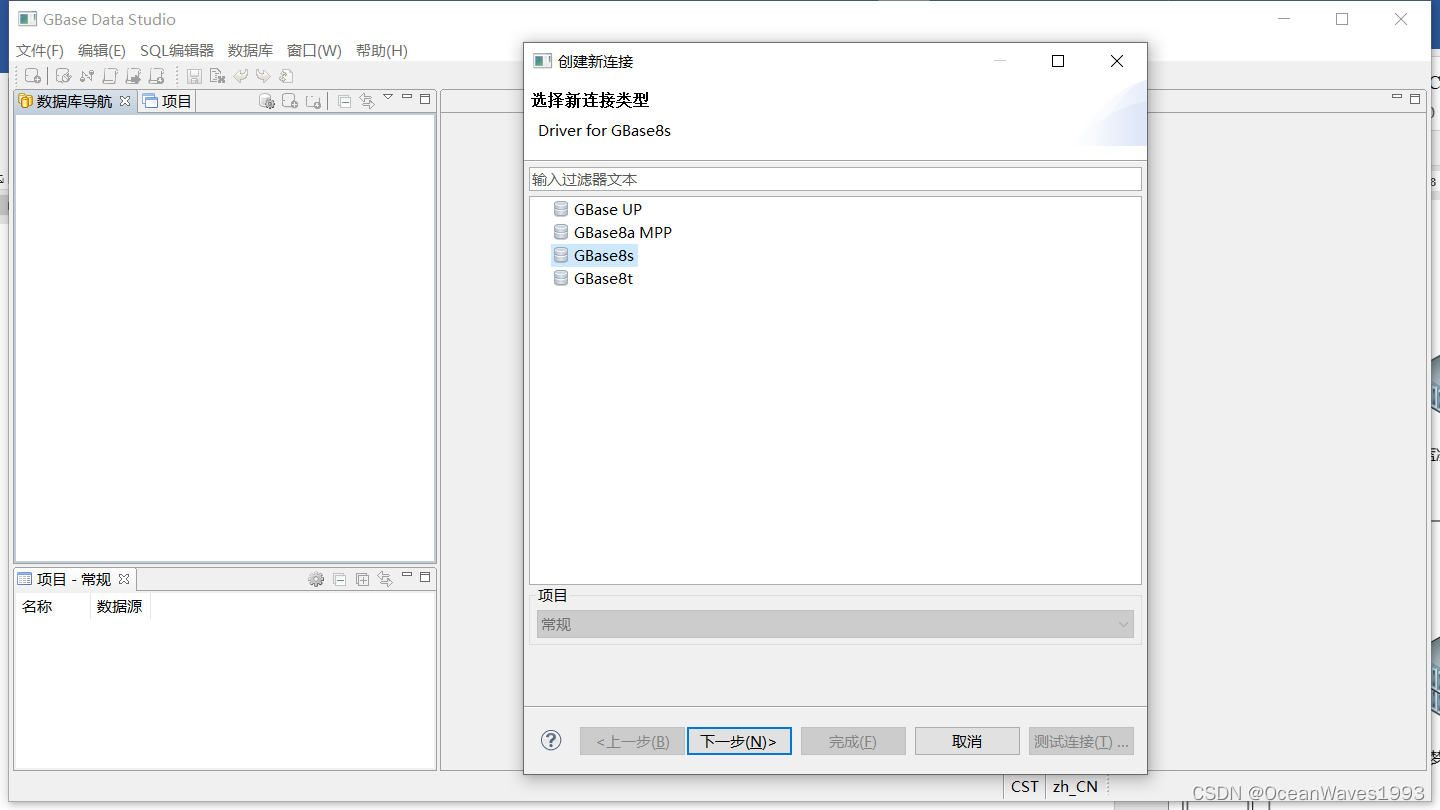Minimize the 项目 - 常规 panel
The image size is (1440, 810).
407,575
